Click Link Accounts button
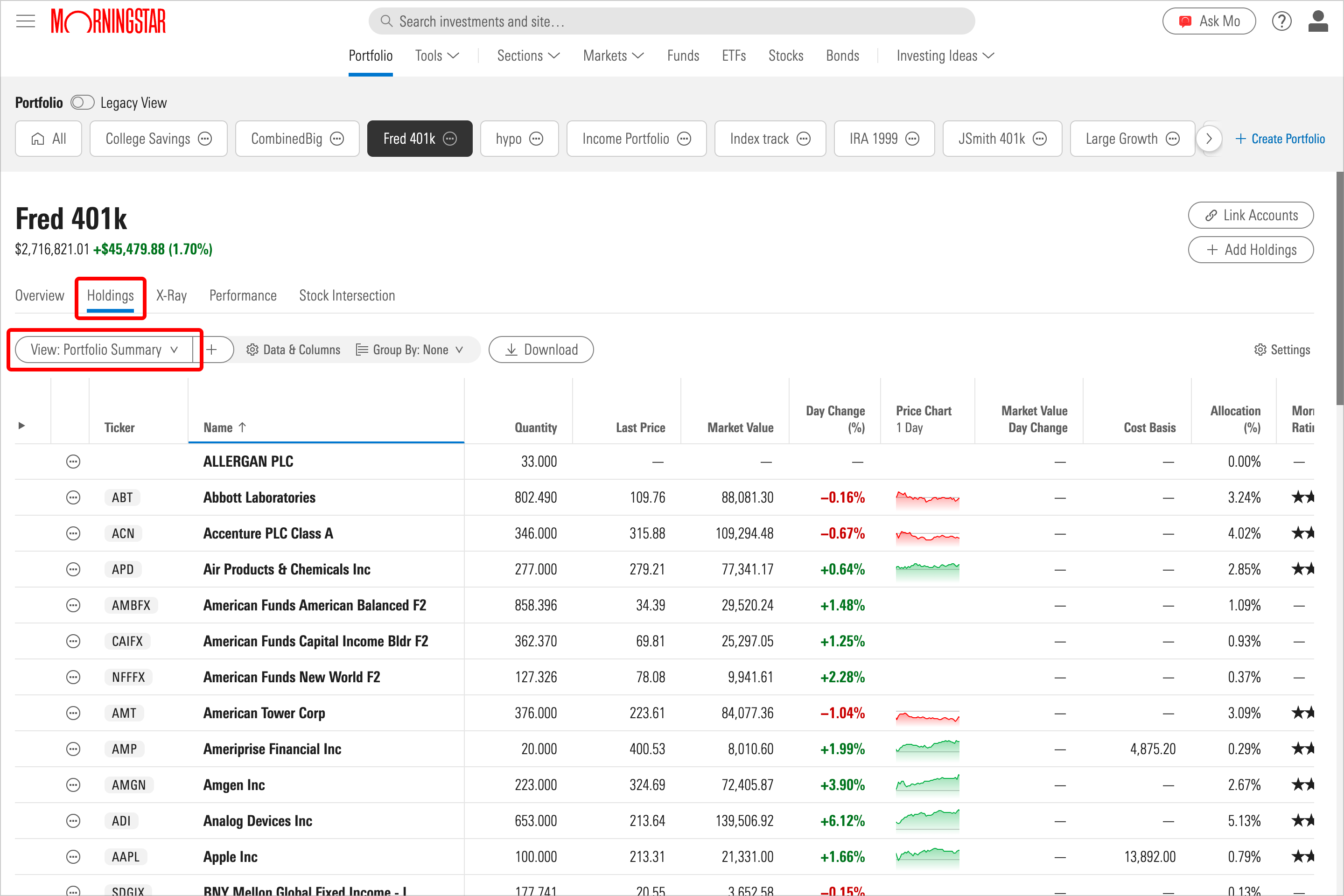This screenshot has width=1344, height=896. click(1251, 216)
